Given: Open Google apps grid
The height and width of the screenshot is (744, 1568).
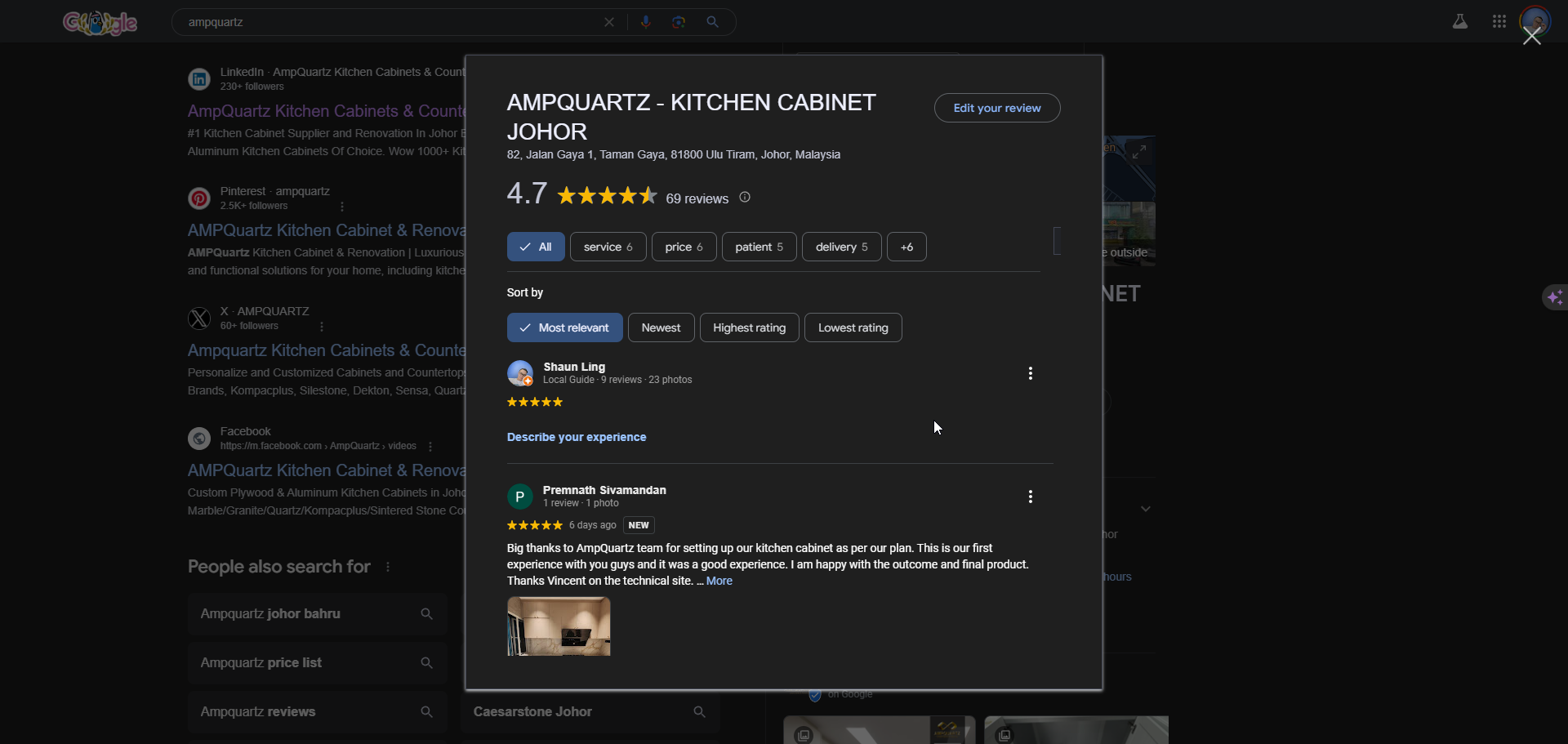Looking at the screenshot, I should (1499, 22).
